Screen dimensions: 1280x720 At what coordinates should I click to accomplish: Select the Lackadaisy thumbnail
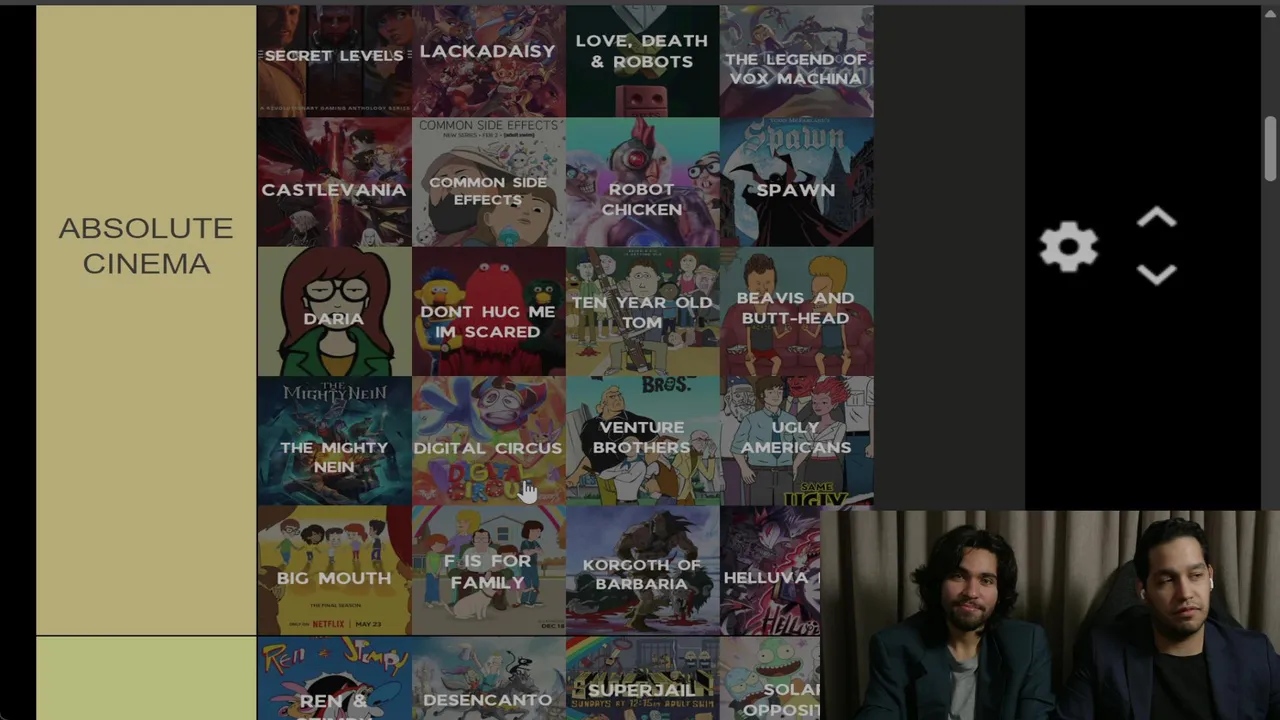[488, 61]
